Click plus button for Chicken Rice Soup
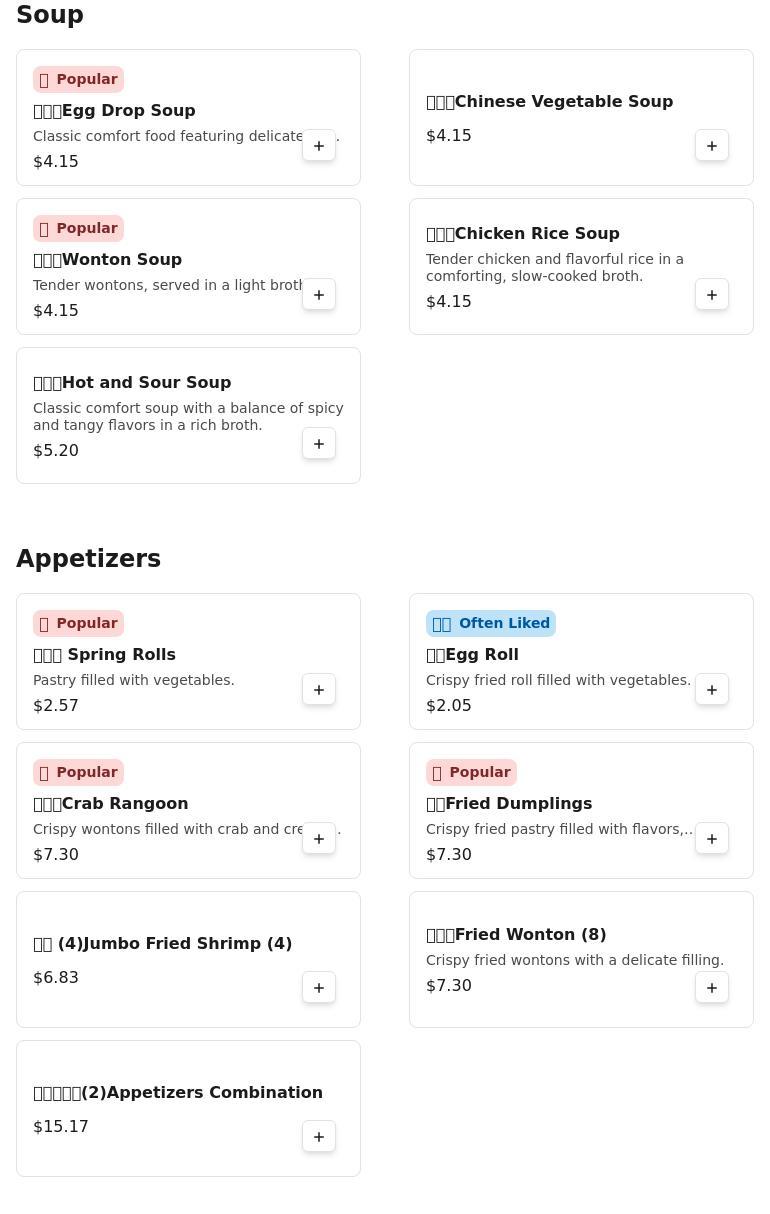The width and height of the screenshot is (770, 1214). coord(712,295)
